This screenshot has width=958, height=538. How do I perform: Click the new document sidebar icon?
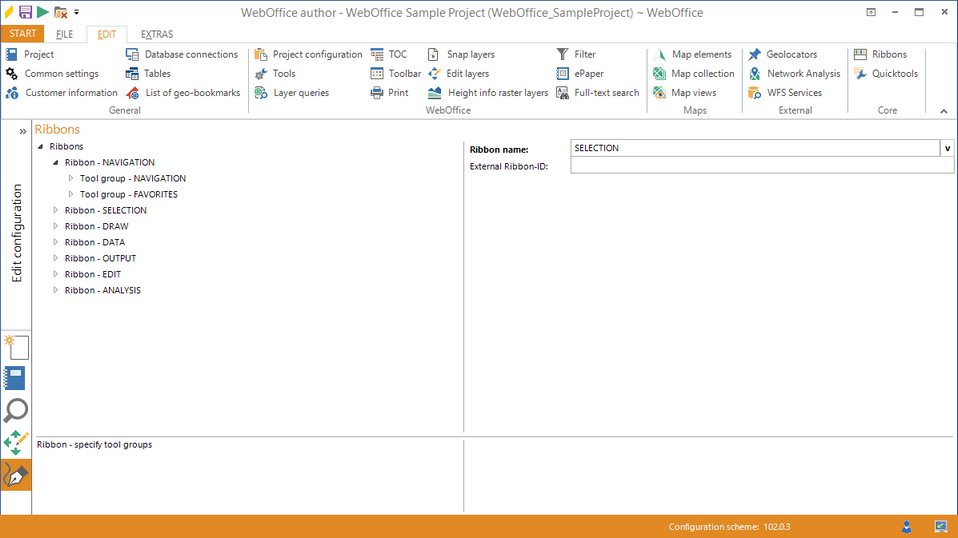click(16, 347)
